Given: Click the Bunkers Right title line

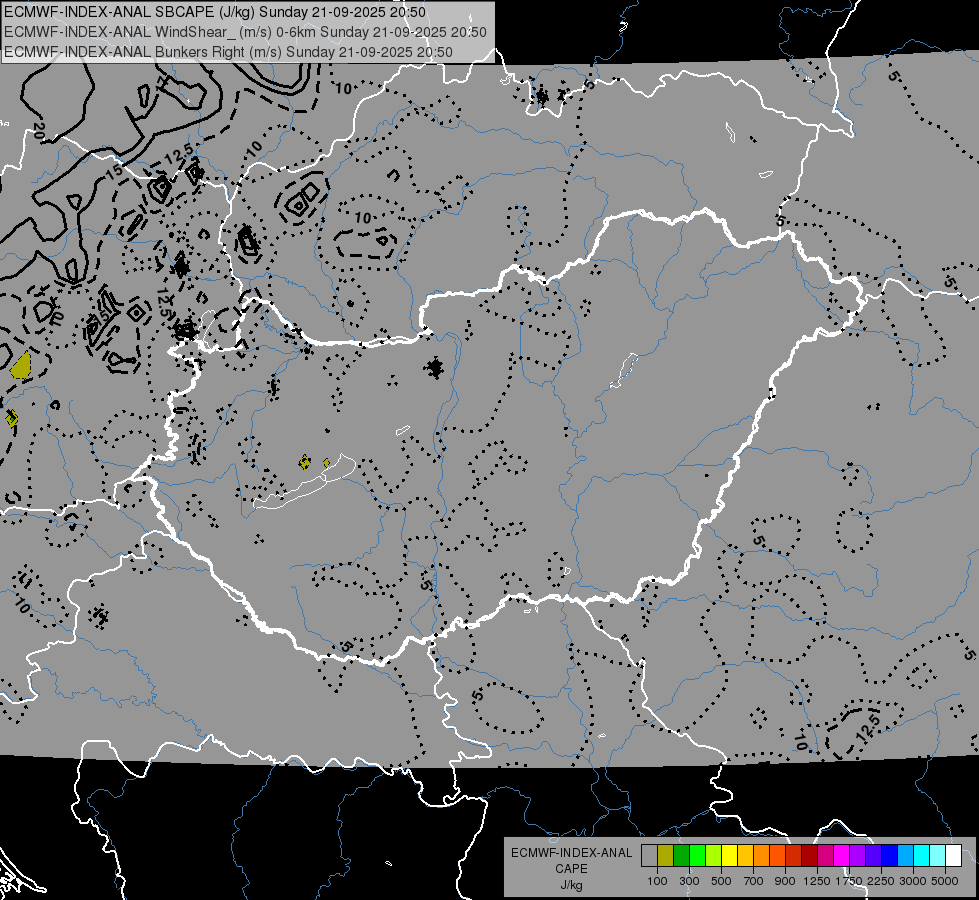Looking at the screenshot, I should coord(229,52).
